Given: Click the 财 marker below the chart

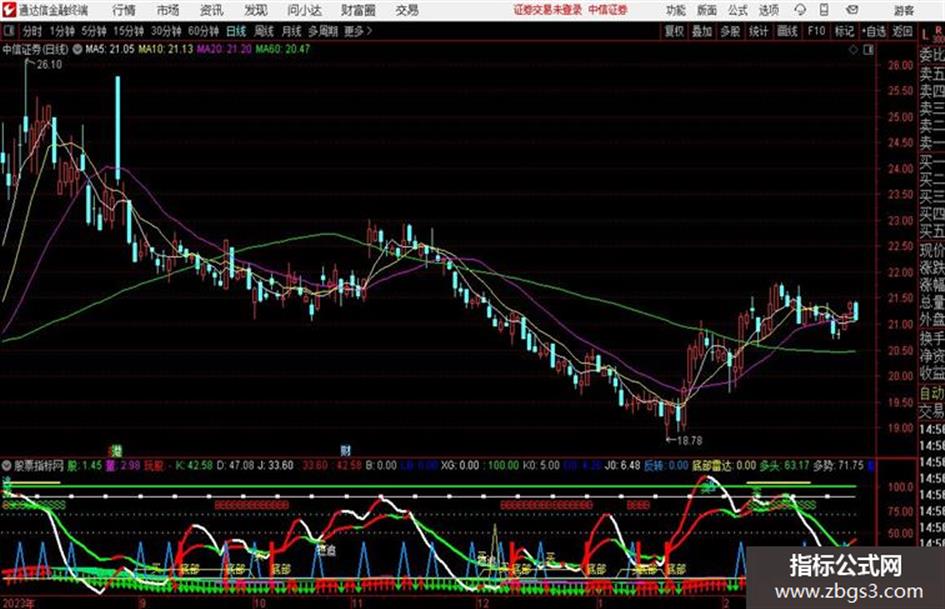Looking at the screenshot, I should [x=345, y=450].
